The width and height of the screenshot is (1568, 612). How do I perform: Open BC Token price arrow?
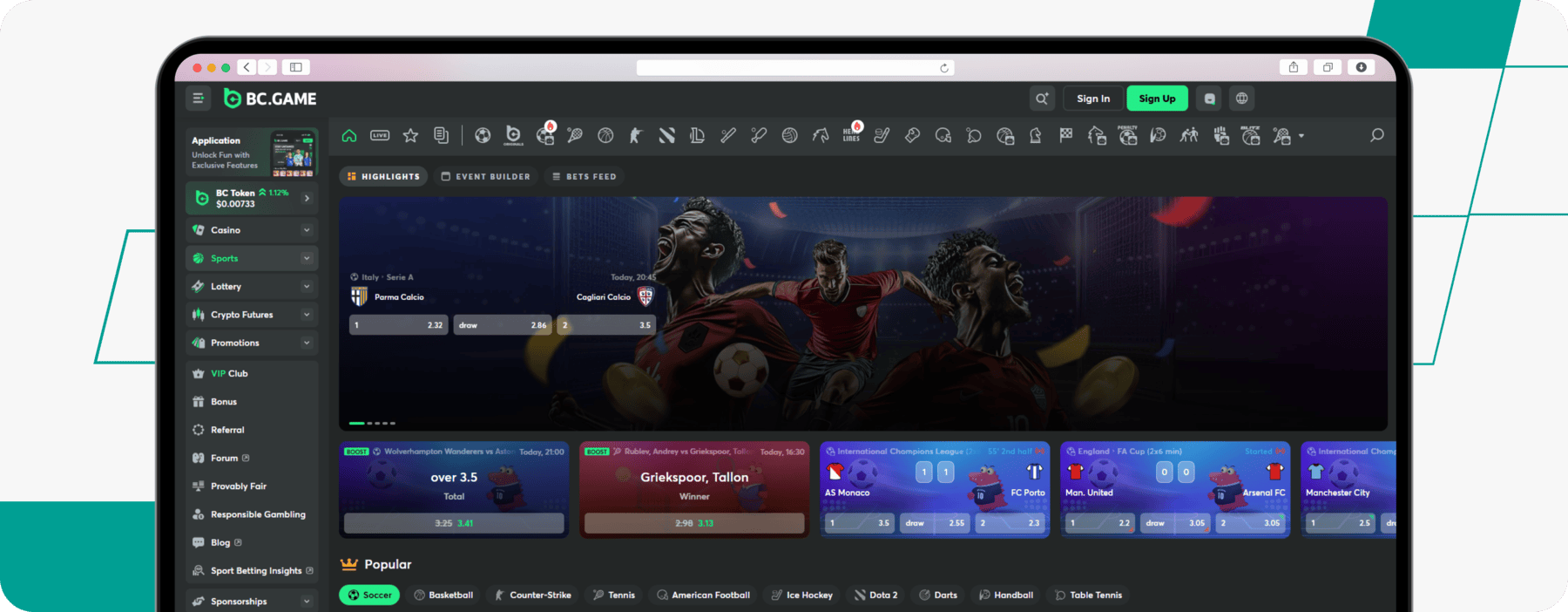(307, 198)
